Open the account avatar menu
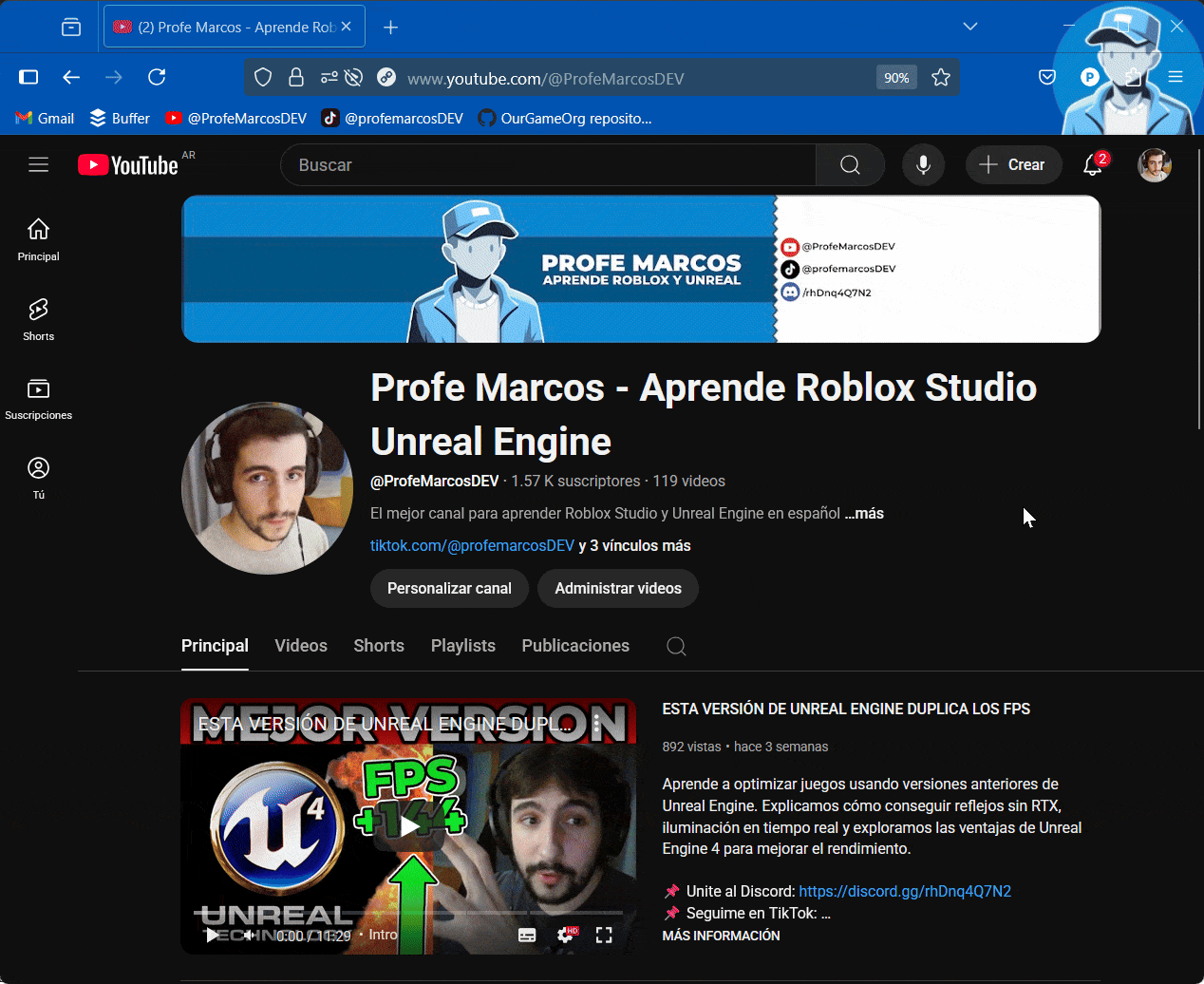Screen dimensions: 1204x984 coord(1155,165)
